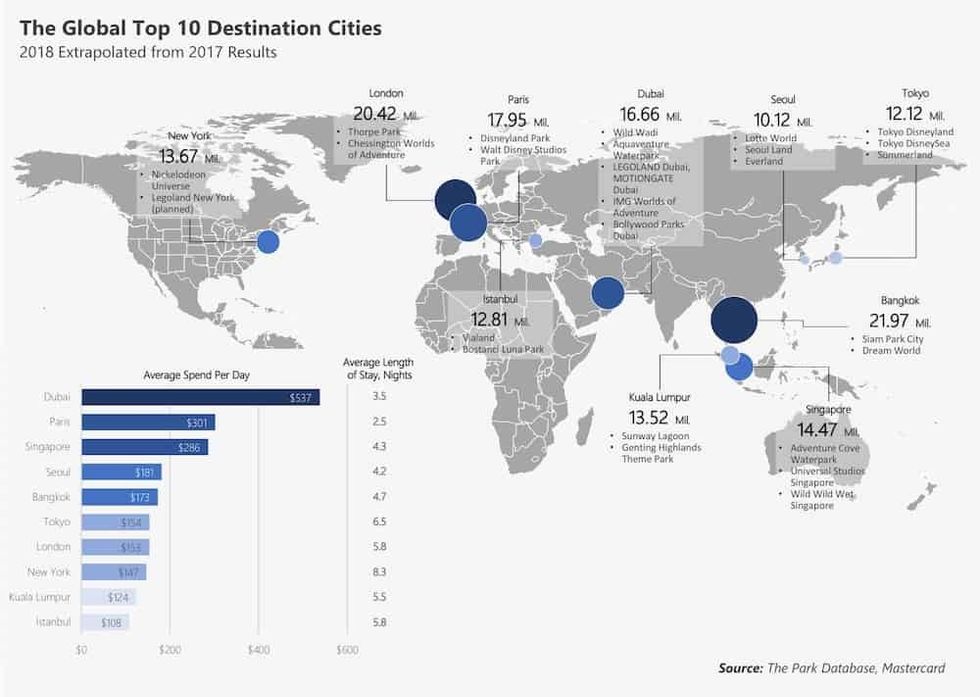Click the Dubai bubble on the Arabian Peninsula
This screenshot has width=980, height=697.
click(607, 293)
